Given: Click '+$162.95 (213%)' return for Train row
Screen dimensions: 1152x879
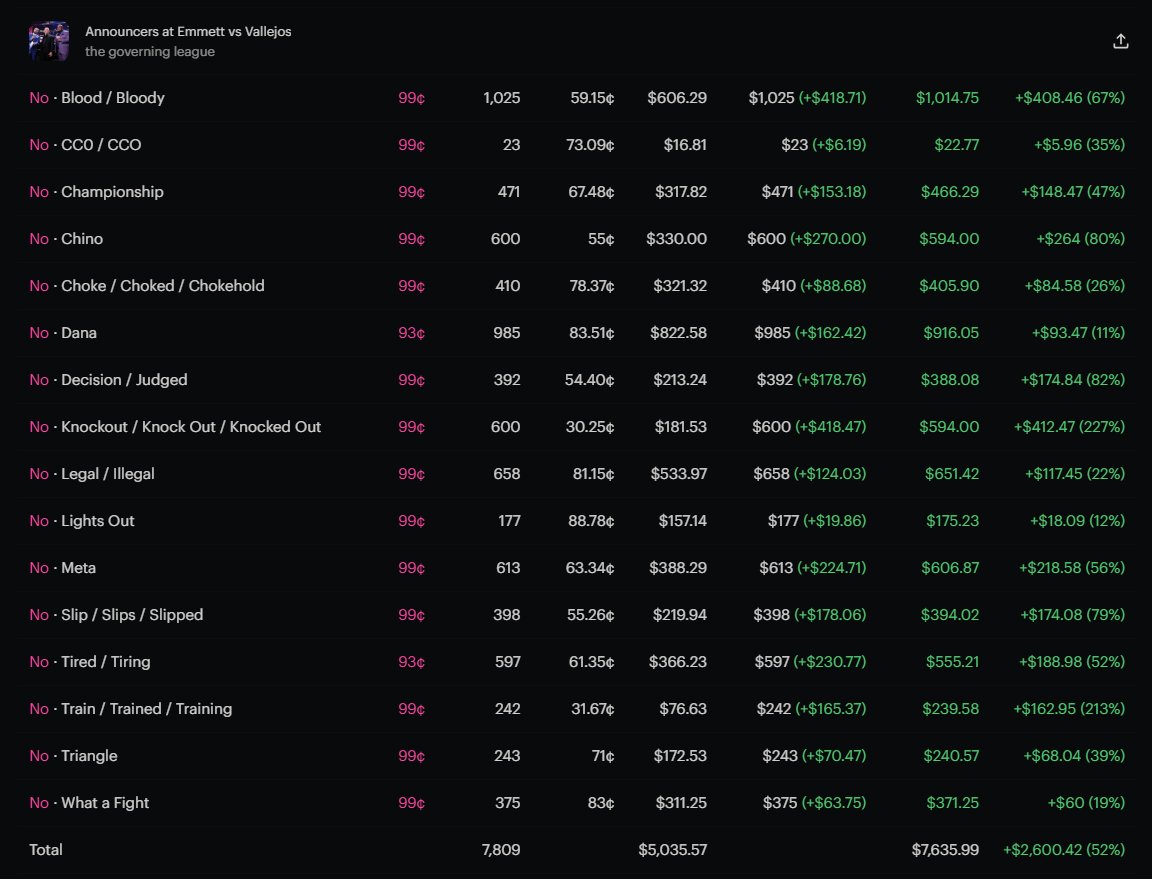Looking at the screenshot, I should (1069, 709).
